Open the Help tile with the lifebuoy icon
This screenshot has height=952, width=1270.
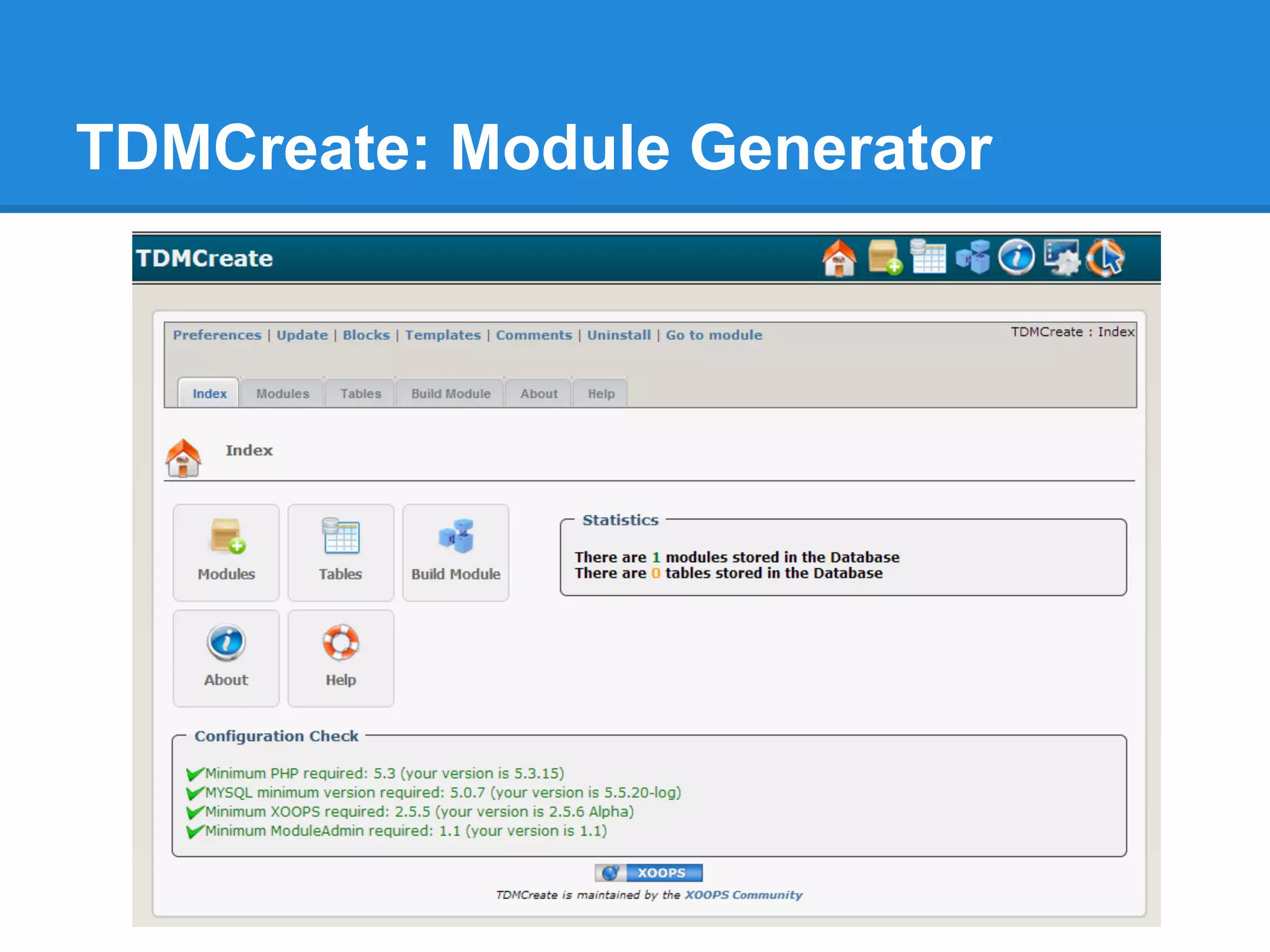click(341, 658)
